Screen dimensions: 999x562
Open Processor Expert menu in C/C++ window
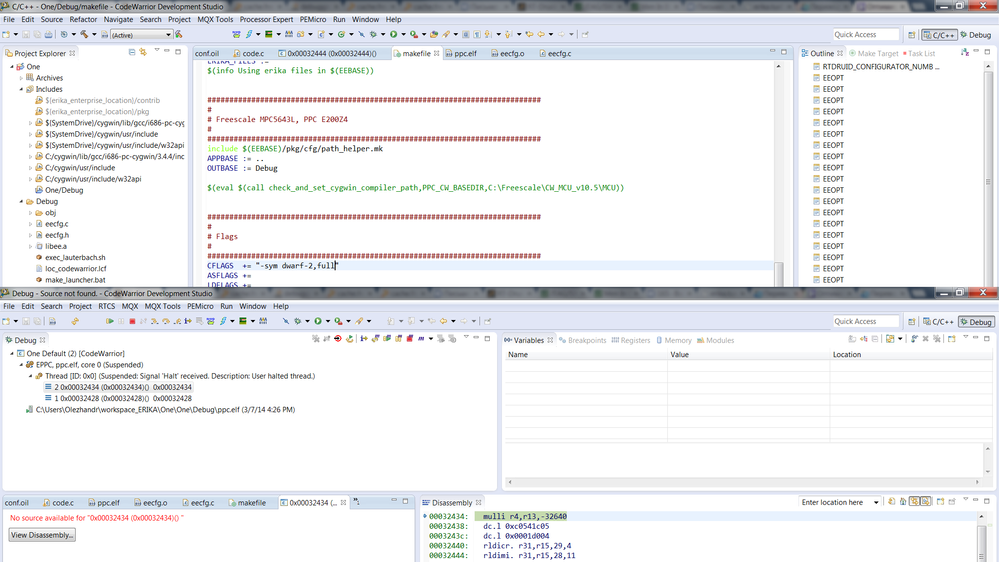click(x=266, y=19)
